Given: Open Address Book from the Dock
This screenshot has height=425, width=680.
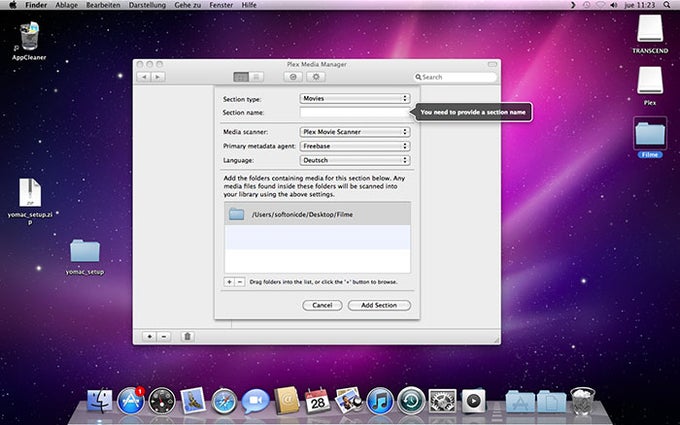Looking at the screenshot, I should 287,400.
